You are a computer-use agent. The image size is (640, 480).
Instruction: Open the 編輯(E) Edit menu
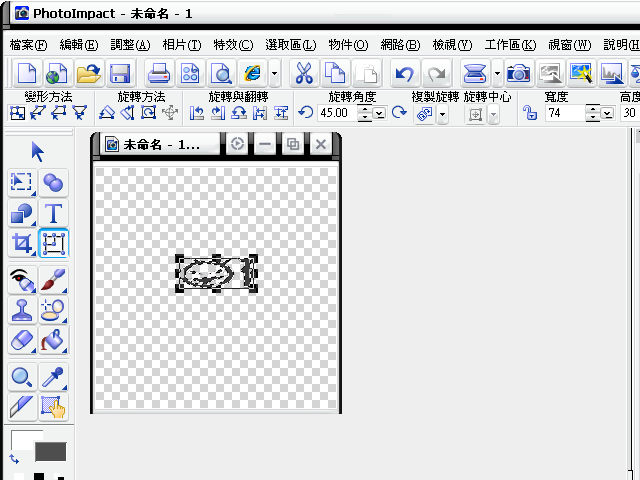point(79,44)
